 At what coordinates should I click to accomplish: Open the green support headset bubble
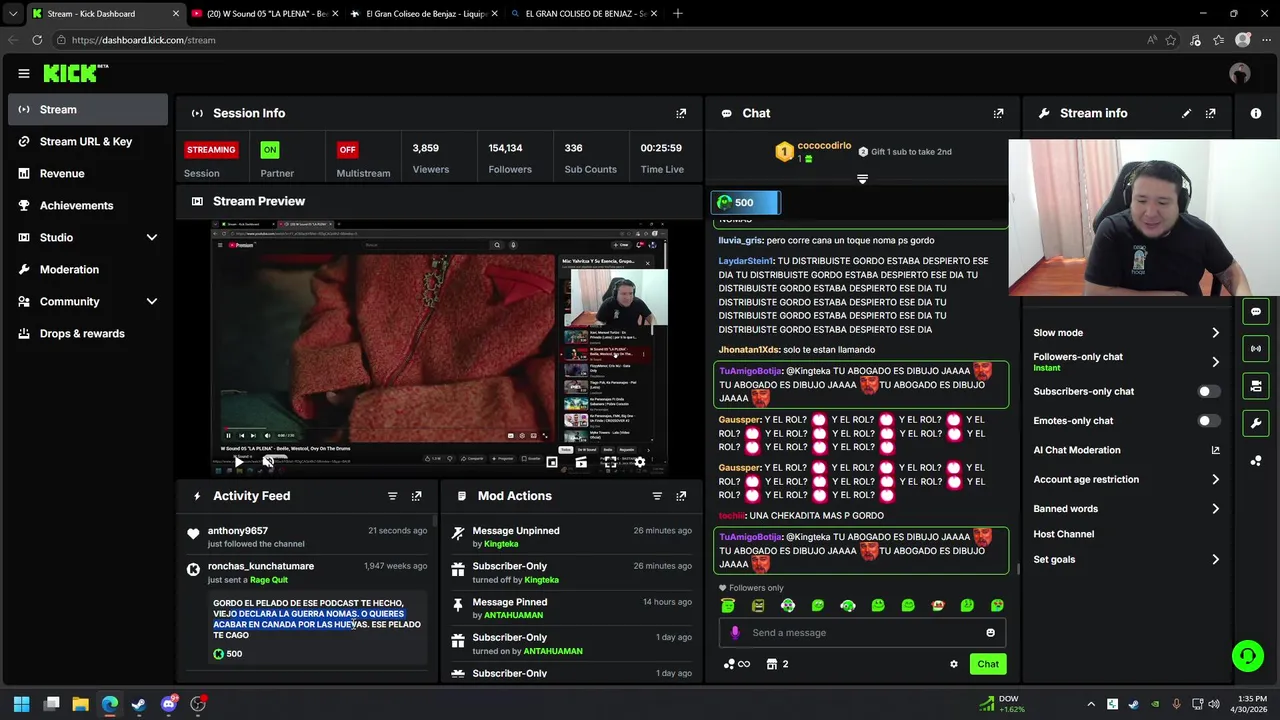[x=1247, y=656]
